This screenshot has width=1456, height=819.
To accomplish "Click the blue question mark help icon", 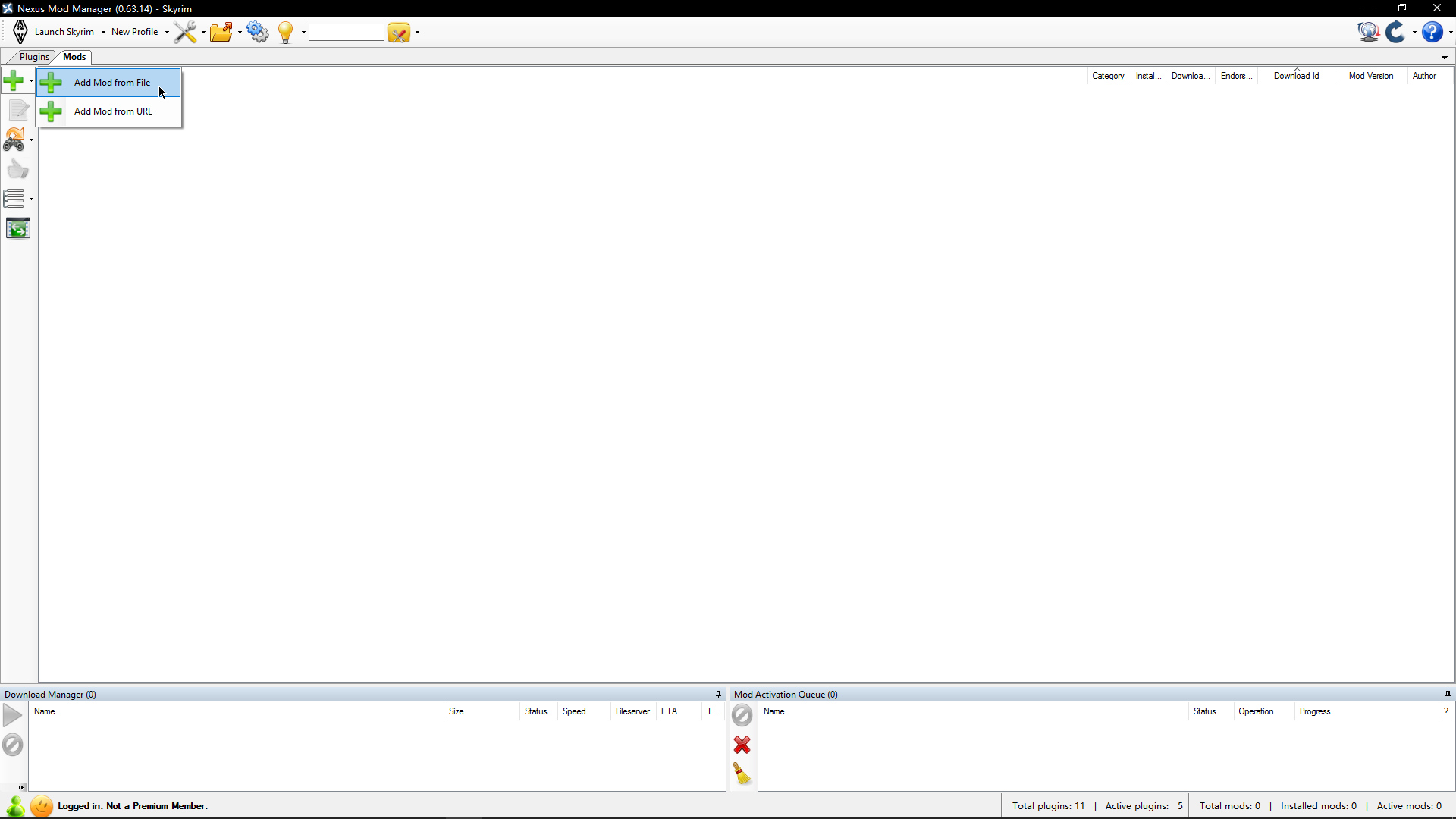I will coord(1432,32).
